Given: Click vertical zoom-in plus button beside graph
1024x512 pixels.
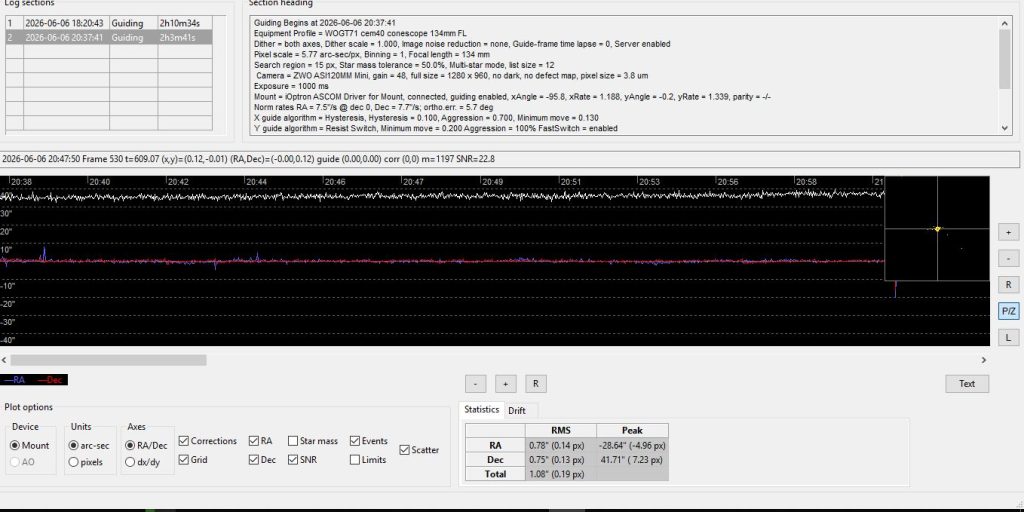Looking at the screenshot, I should pos(1008,232).
